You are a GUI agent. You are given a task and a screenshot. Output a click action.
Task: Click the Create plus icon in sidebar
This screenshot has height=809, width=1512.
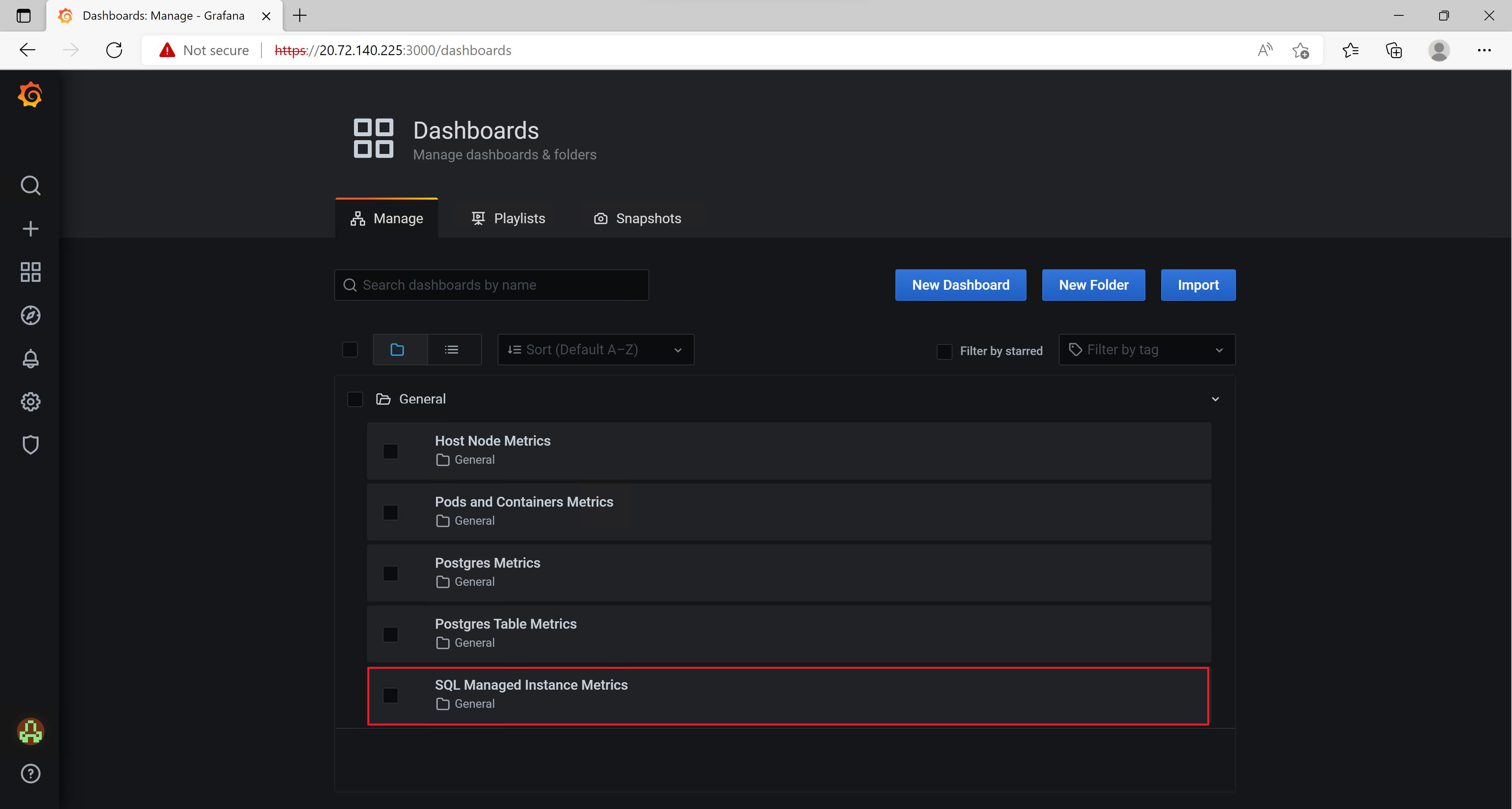tap(31, 229)
